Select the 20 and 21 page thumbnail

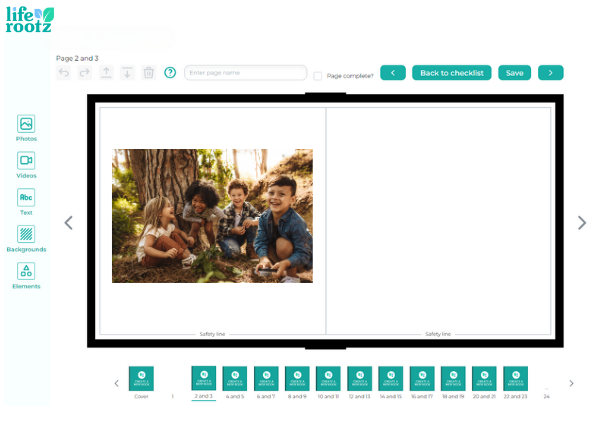484,378
